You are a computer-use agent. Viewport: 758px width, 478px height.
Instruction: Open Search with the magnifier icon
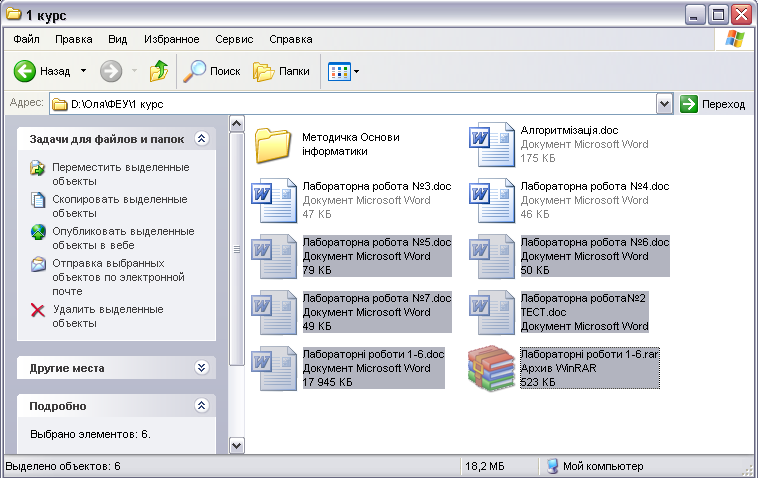point(194,72)
